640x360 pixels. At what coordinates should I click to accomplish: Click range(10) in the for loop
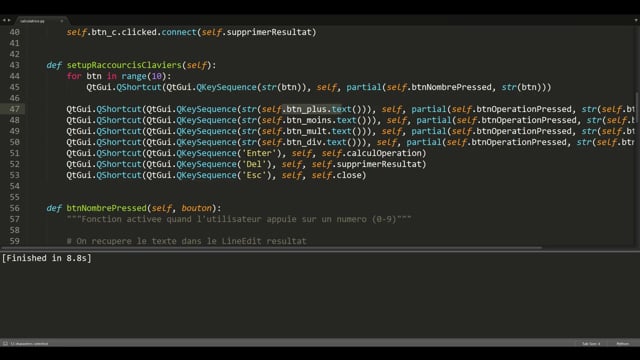coord(144,76)
